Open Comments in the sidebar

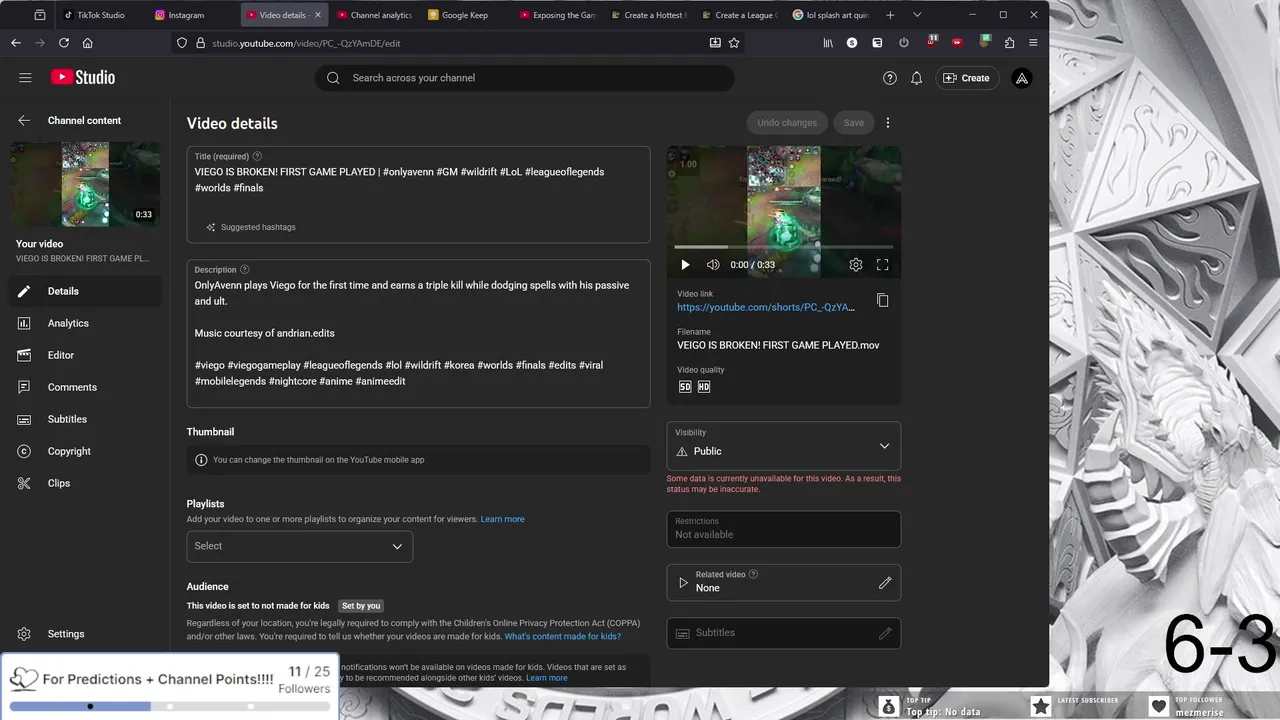(85, 387)
